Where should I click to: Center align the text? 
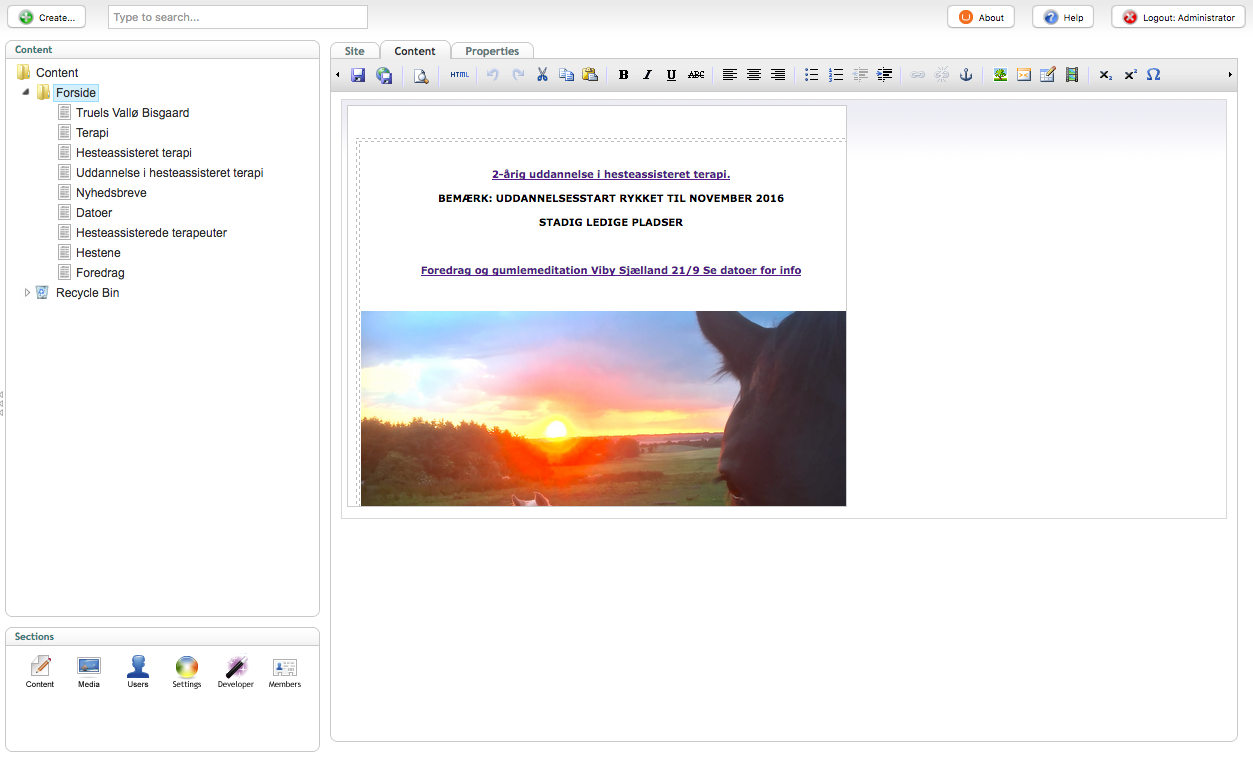click(x=754, y=75)
